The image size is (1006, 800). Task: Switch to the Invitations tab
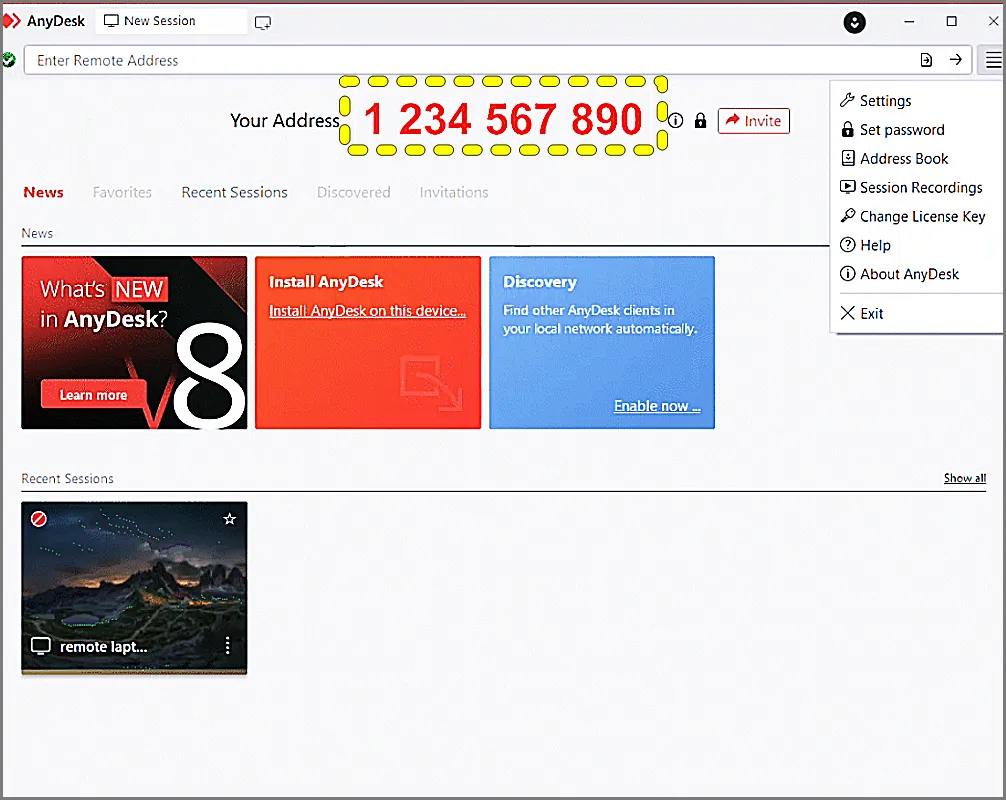pyautogui.click(x=454, y=192)
